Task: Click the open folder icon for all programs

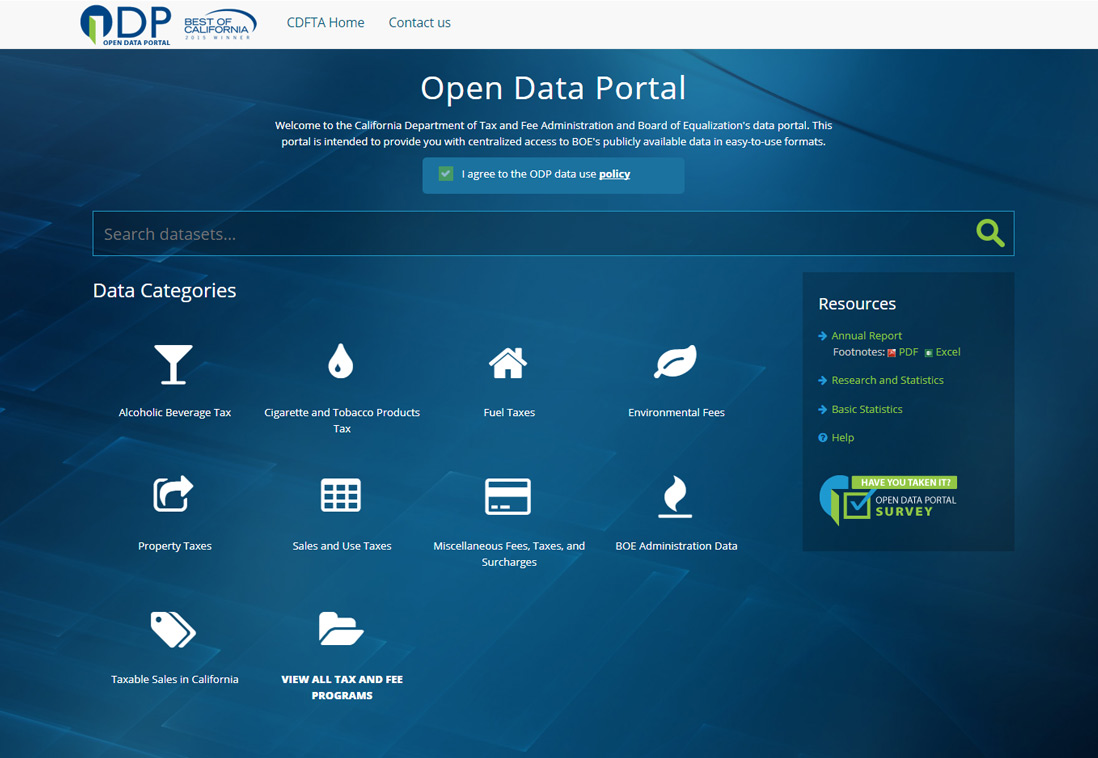Action: coord(341,628)
